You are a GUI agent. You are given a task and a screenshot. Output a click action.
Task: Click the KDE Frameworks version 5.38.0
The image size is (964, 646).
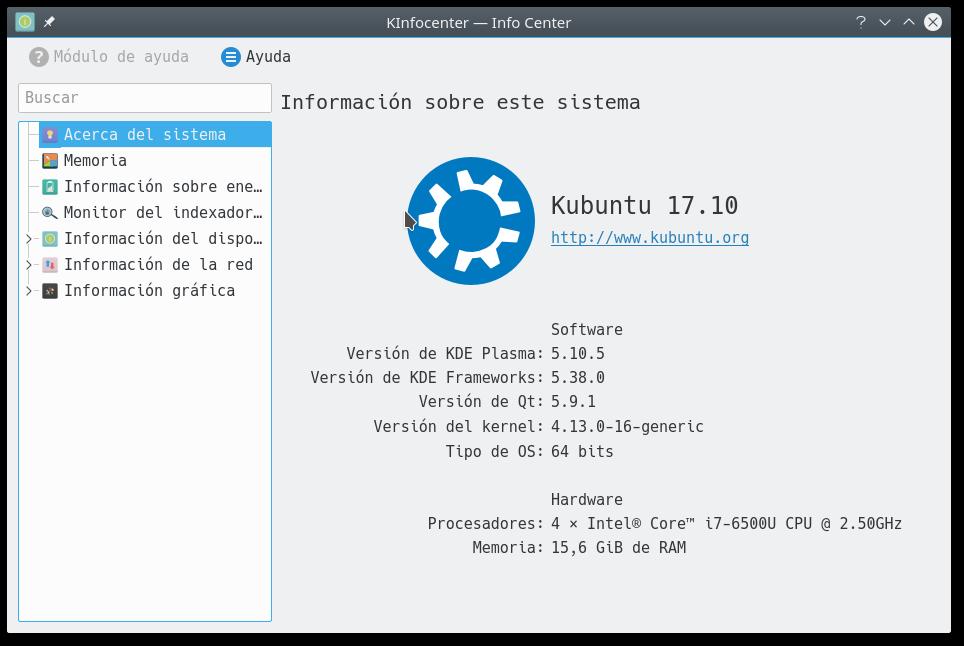pos(577,377)
